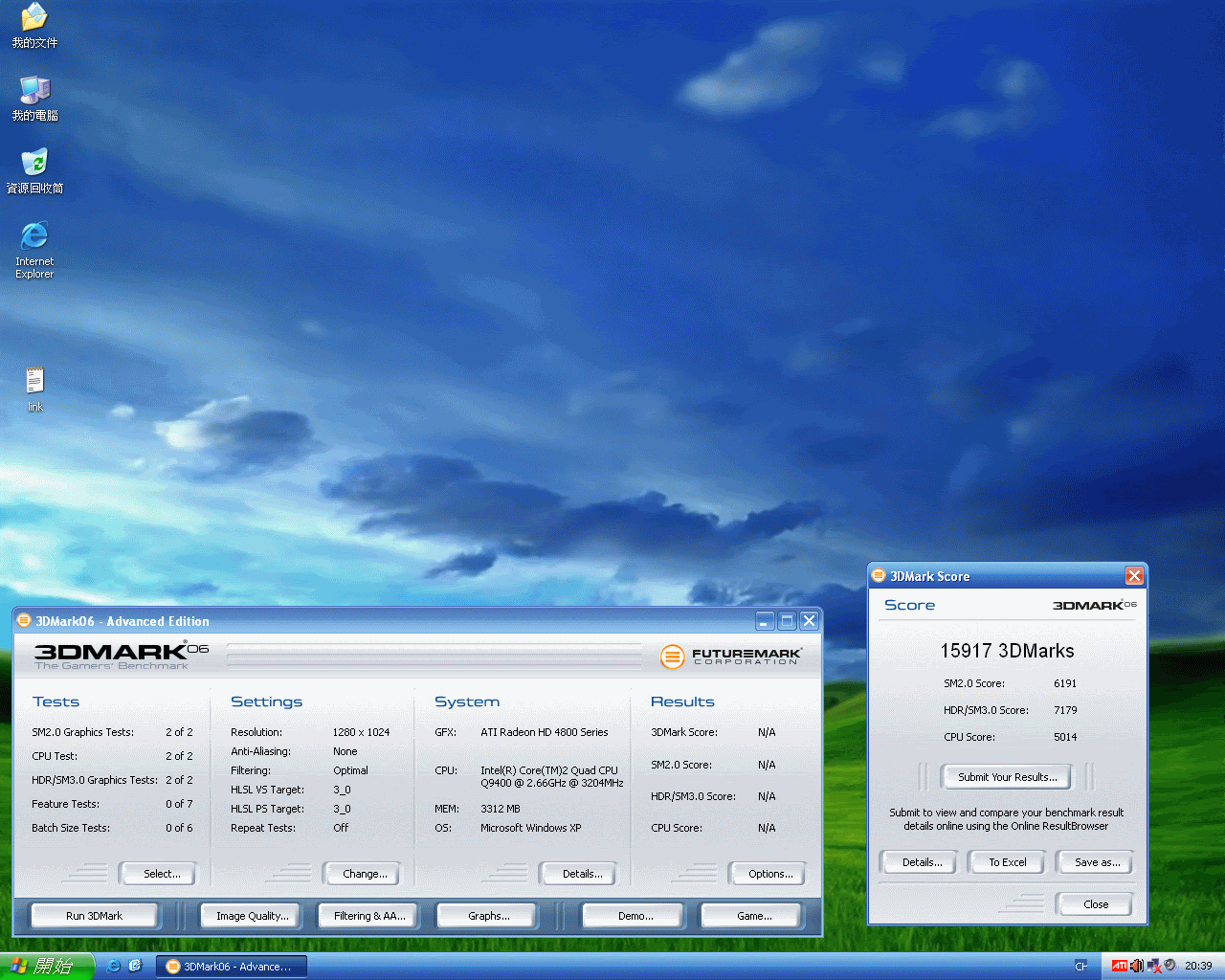This screenshot has width=1225, height=980.
Task: Click the Batch Size Tests 0 of 6 value
Action: pos(179,828)
